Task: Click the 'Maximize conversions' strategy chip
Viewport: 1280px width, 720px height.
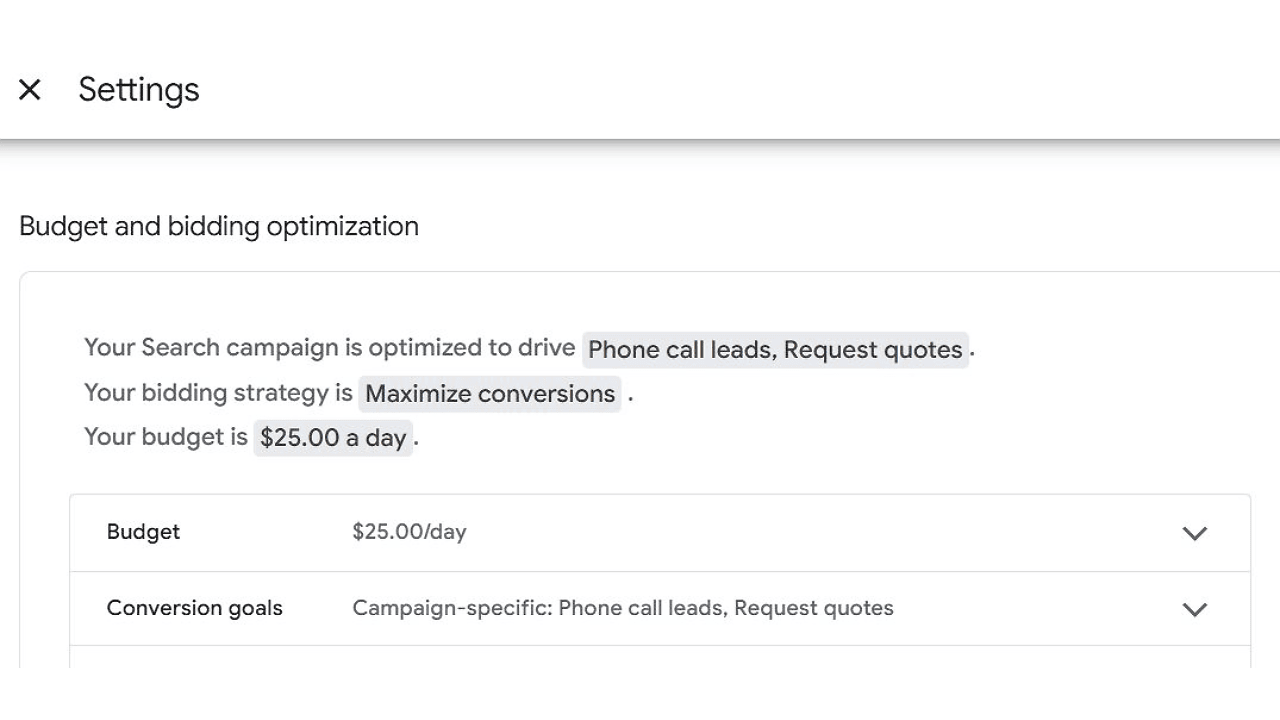Action: click(x=490, y=394)
